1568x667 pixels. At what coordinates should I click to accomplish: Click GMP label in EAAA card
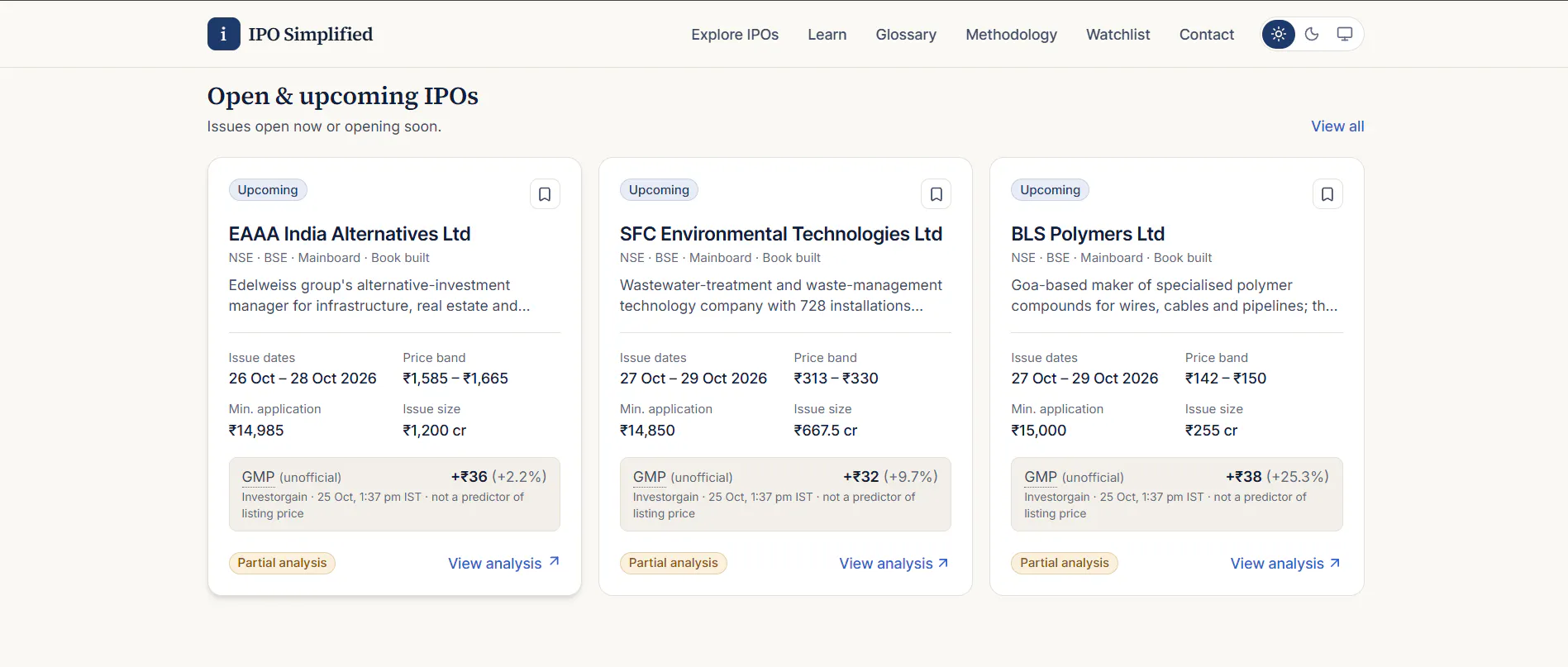click(x=258, y=477)
